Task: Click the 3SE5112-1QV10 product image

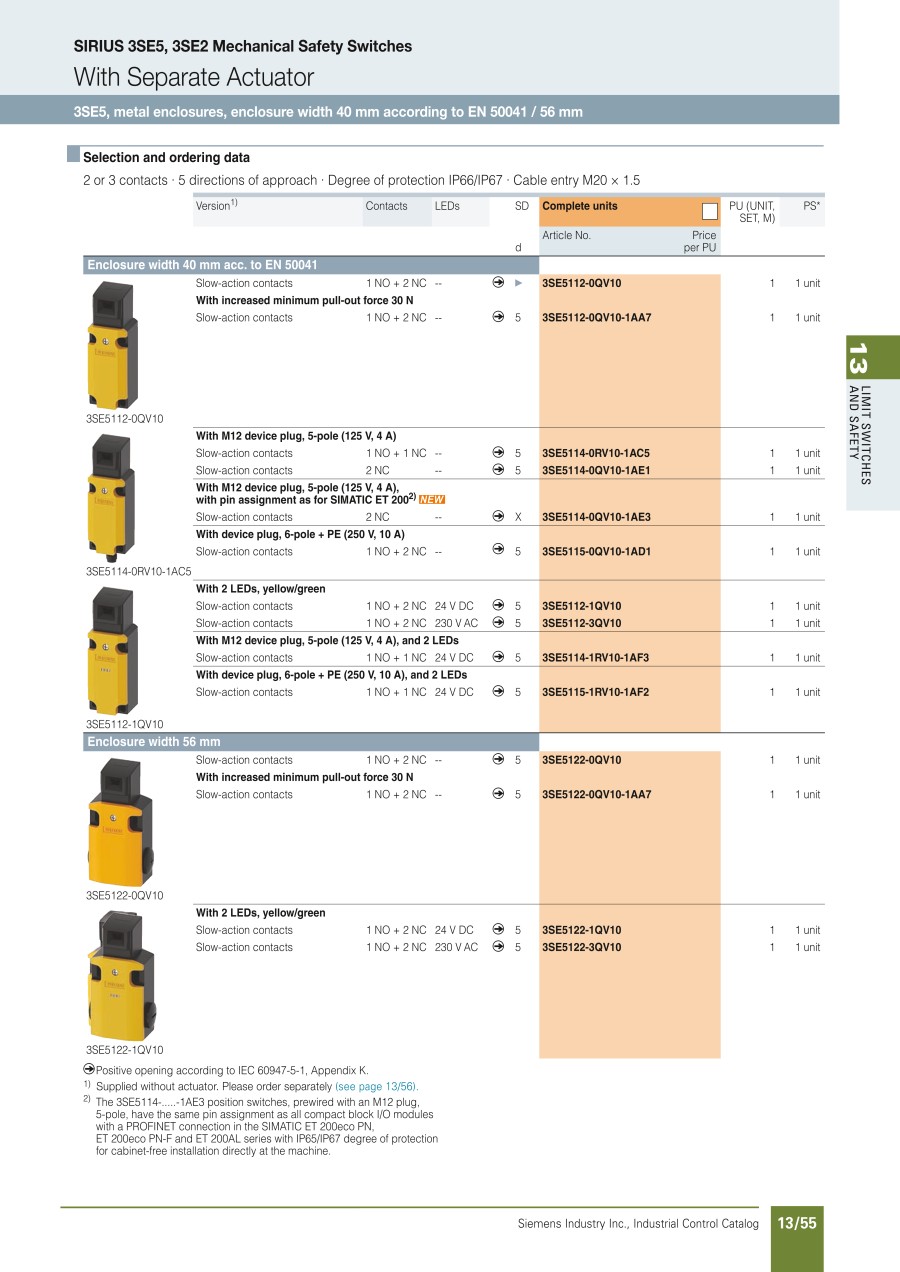Action: tap(115, 650)
